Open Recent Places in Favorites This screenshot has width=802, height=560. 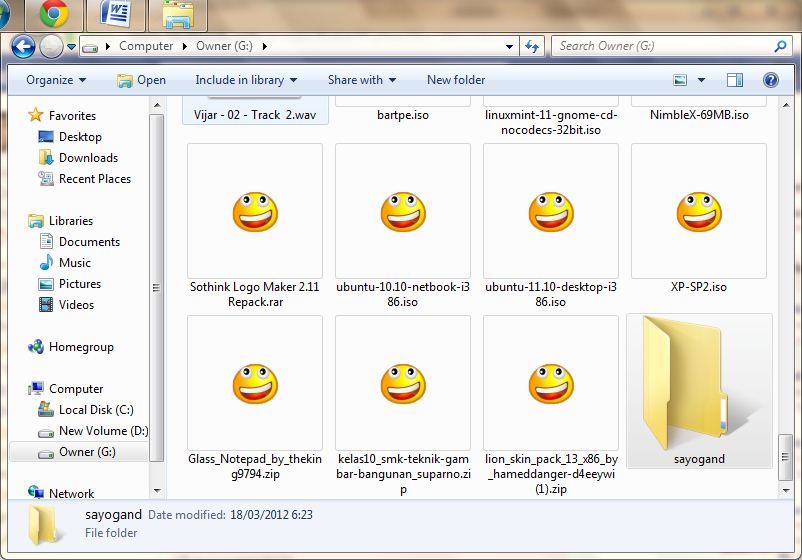[x=84, y=178]
